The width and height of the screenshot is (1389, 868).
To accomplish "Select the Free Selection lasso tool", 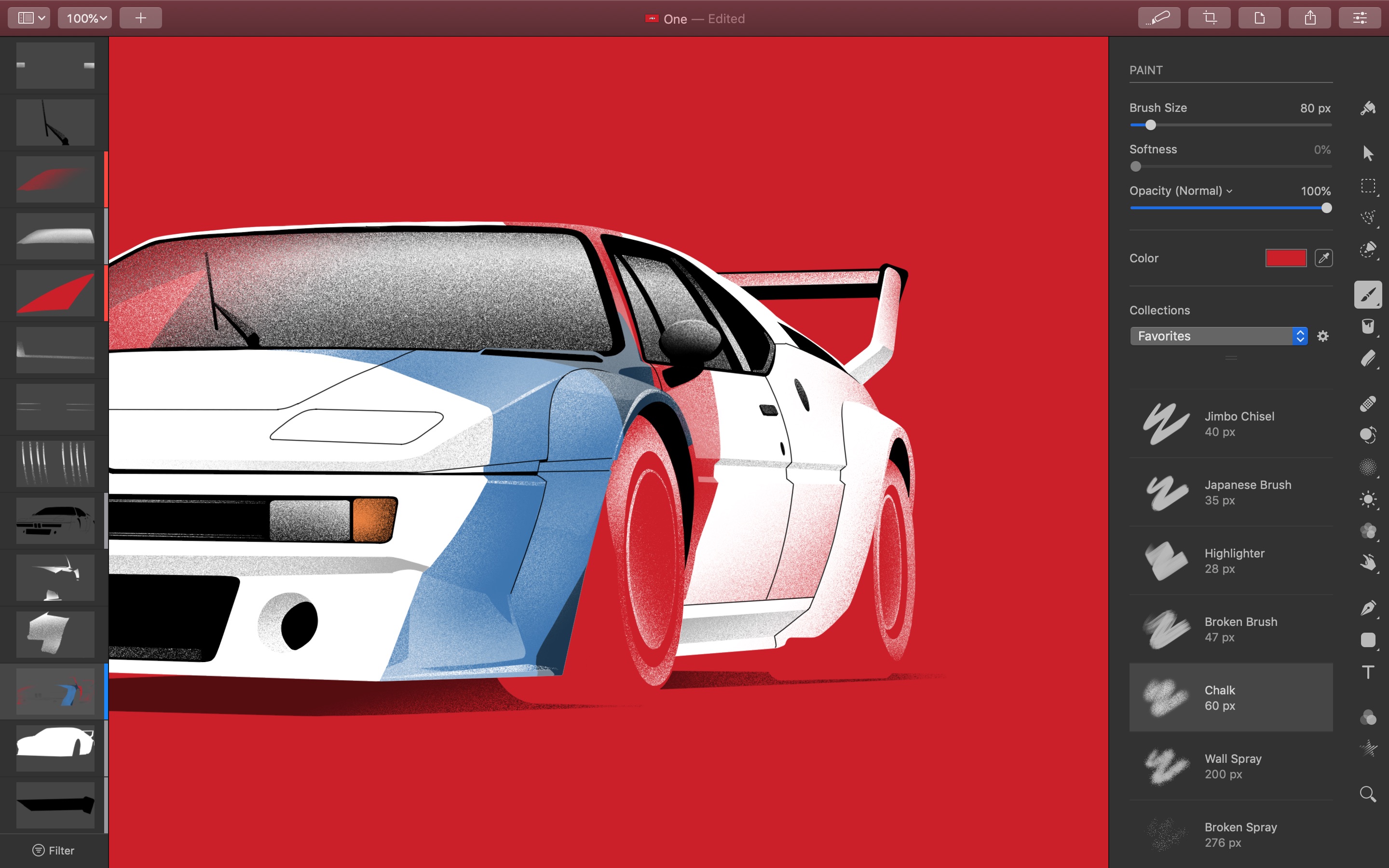I will [1368, 217].
